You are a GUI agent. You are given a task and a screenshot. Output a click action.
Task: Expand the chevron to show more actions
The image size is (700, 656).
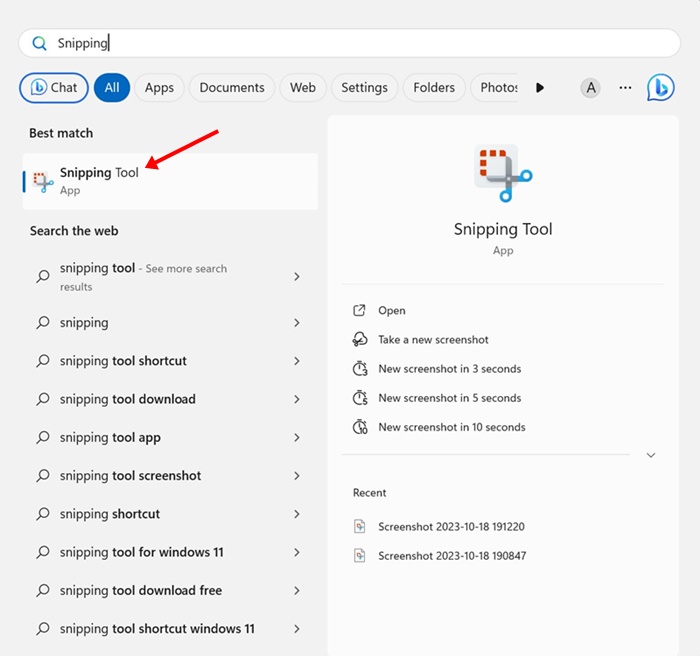tap(651, 455)
